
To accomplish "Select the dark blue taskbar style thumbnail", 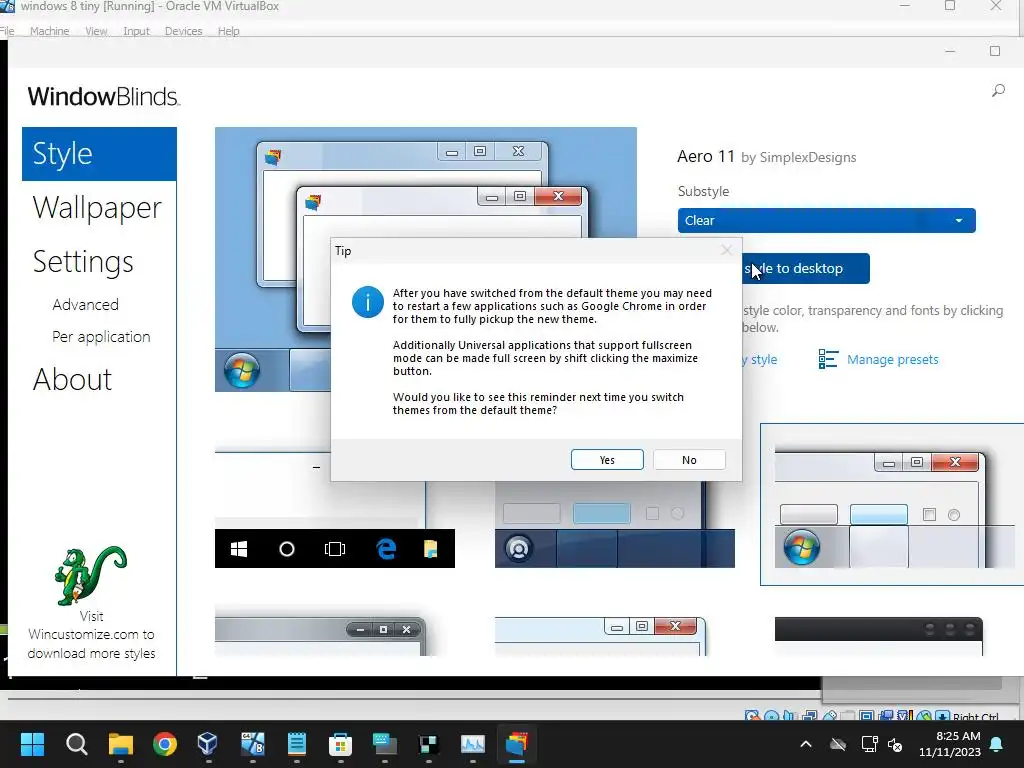I will pyautogui.click(x=615, y=524).
